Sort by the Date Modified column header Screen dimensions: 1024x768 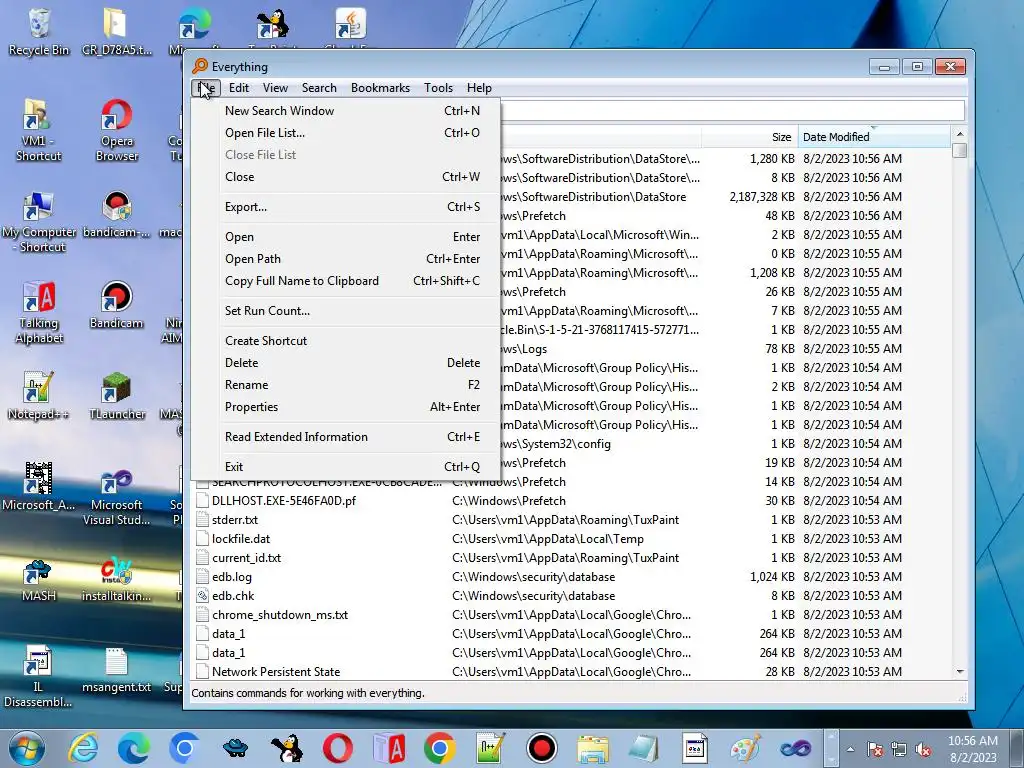click(x=874, y=137)
